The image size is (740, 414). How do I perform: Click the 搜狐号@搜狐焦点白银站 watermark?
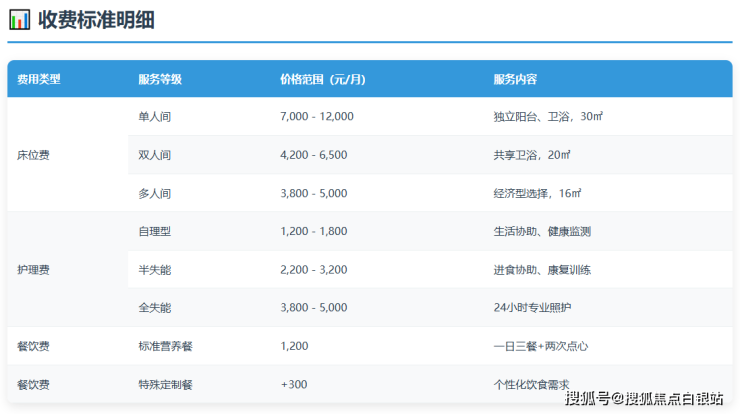[x=643, y=399]
